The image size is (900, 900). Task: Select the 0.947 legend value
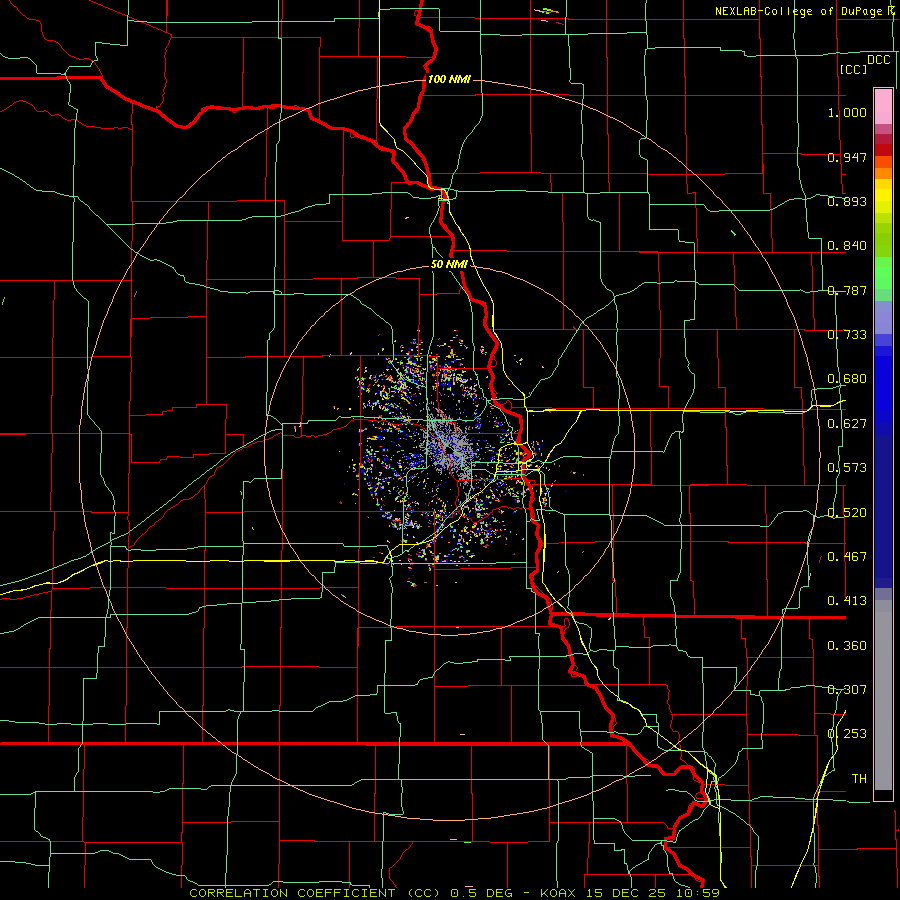[847, 157]
